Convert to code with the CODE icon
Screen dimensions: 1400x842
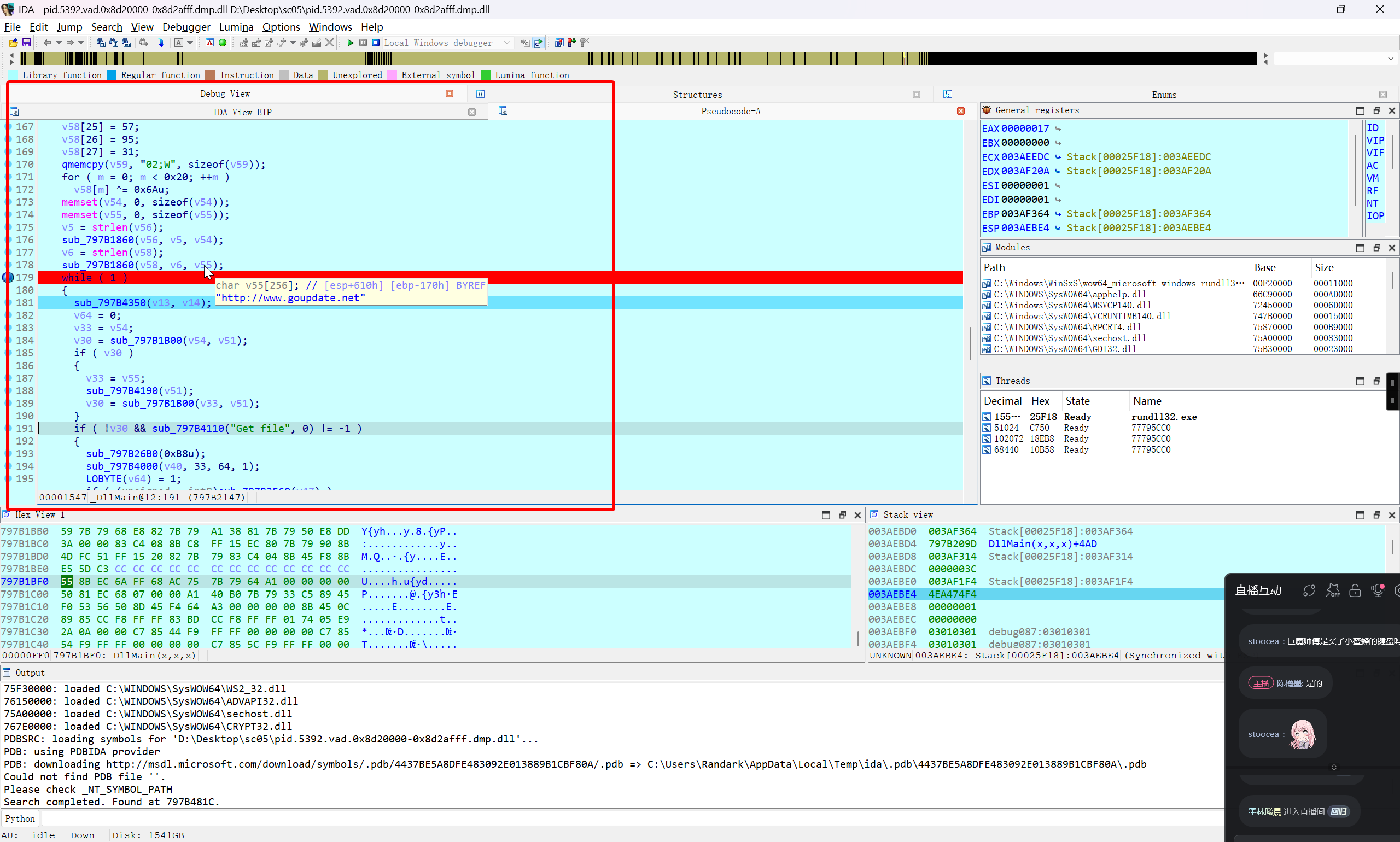244,43
